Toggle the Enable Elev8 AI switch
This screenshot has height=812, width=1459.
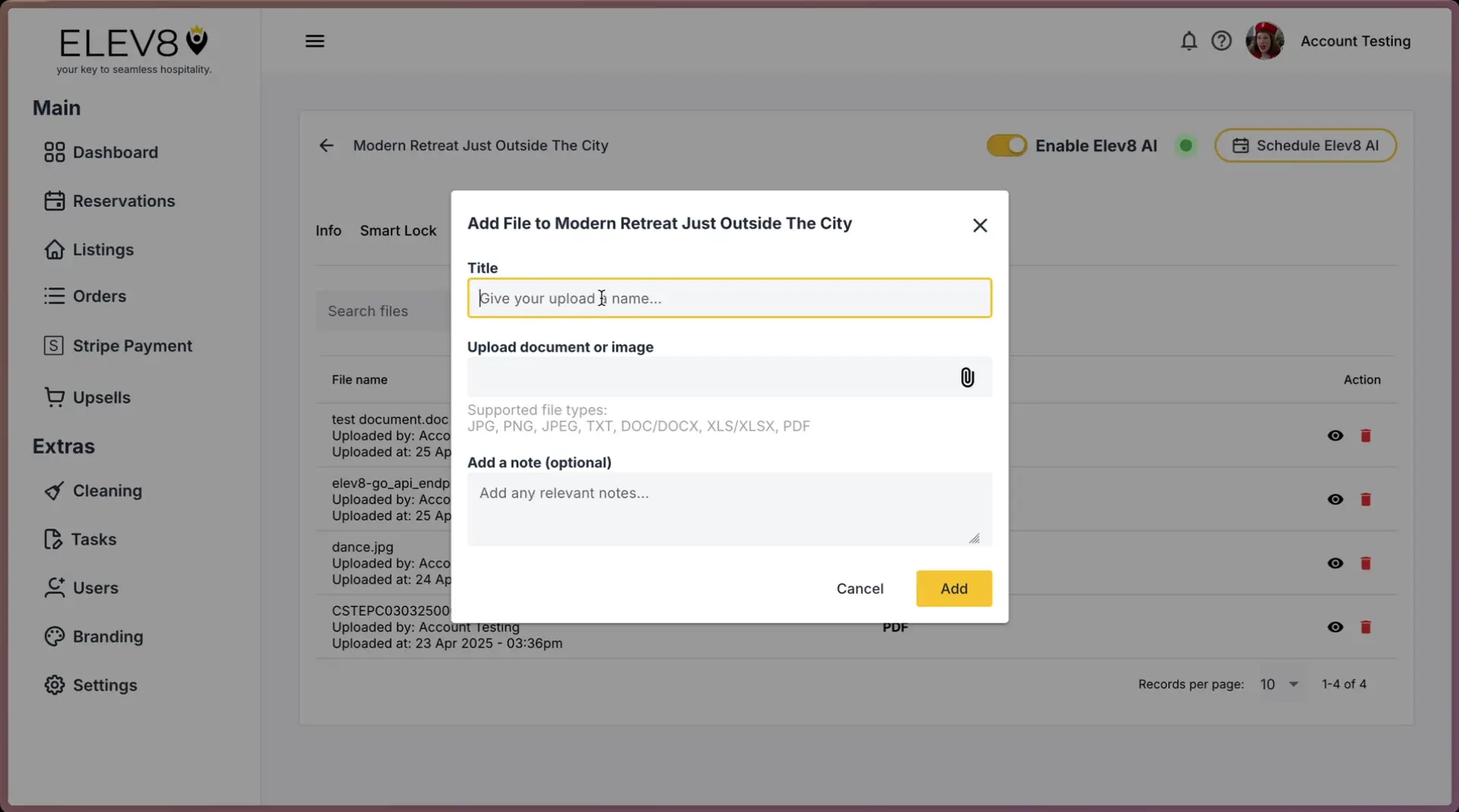tap(1006, 145)
